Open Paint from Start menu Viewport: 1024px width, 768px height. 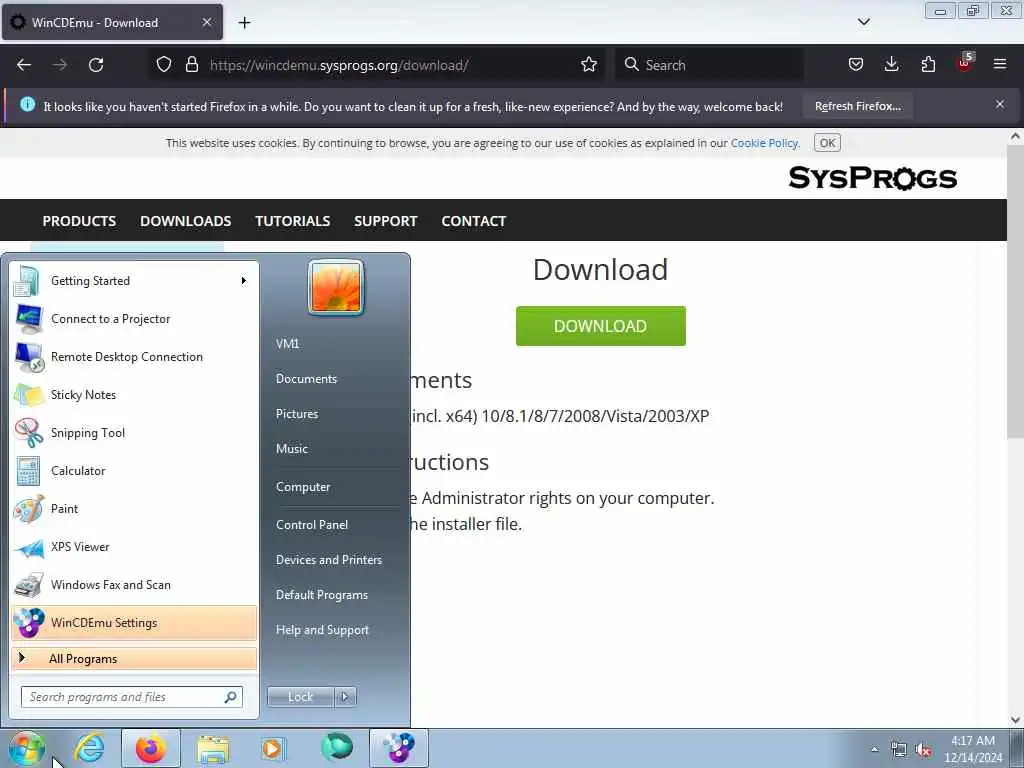134,509
